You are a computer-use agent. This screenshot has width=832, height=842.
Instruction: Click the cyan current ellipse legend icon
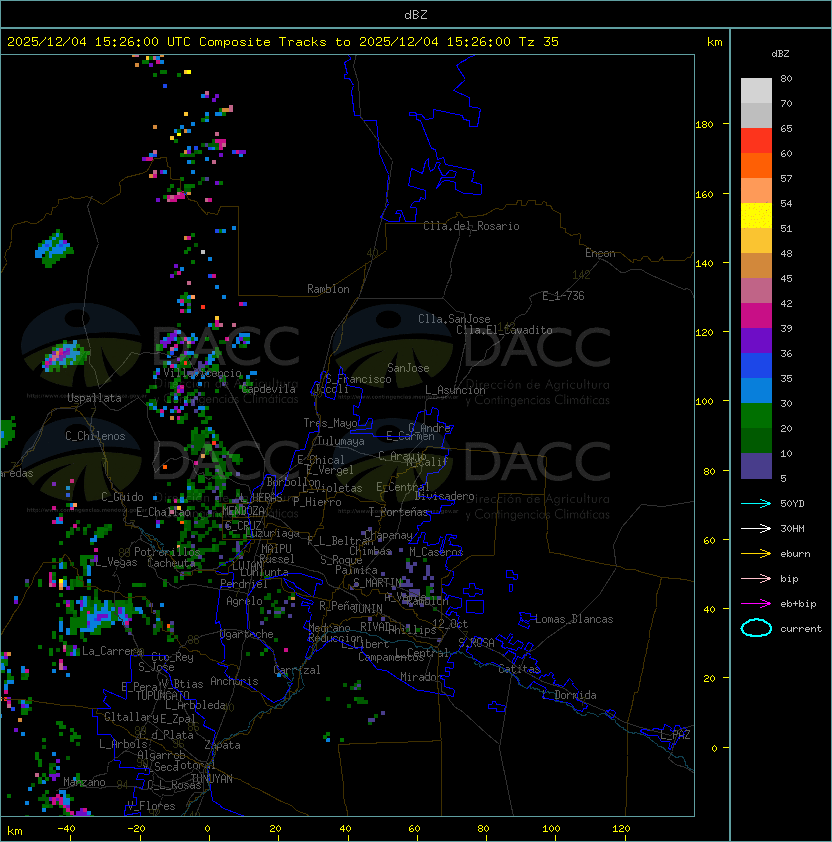pyautogui.click(x=756, y=628)
